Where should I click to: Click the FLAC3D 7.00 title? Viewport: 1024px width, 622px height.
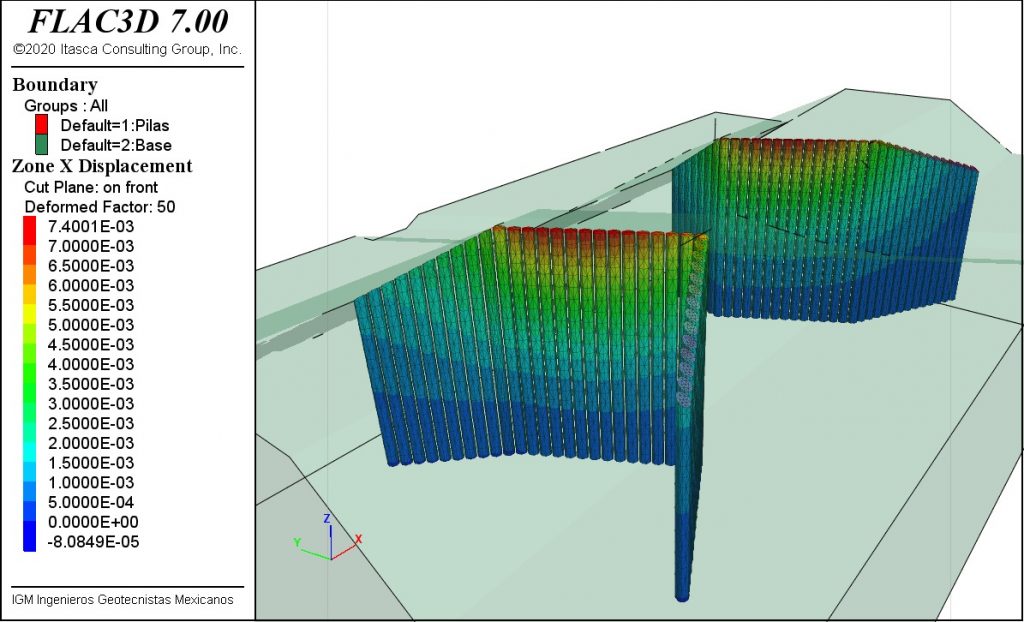pyautogui.click(x=127, y=20)
